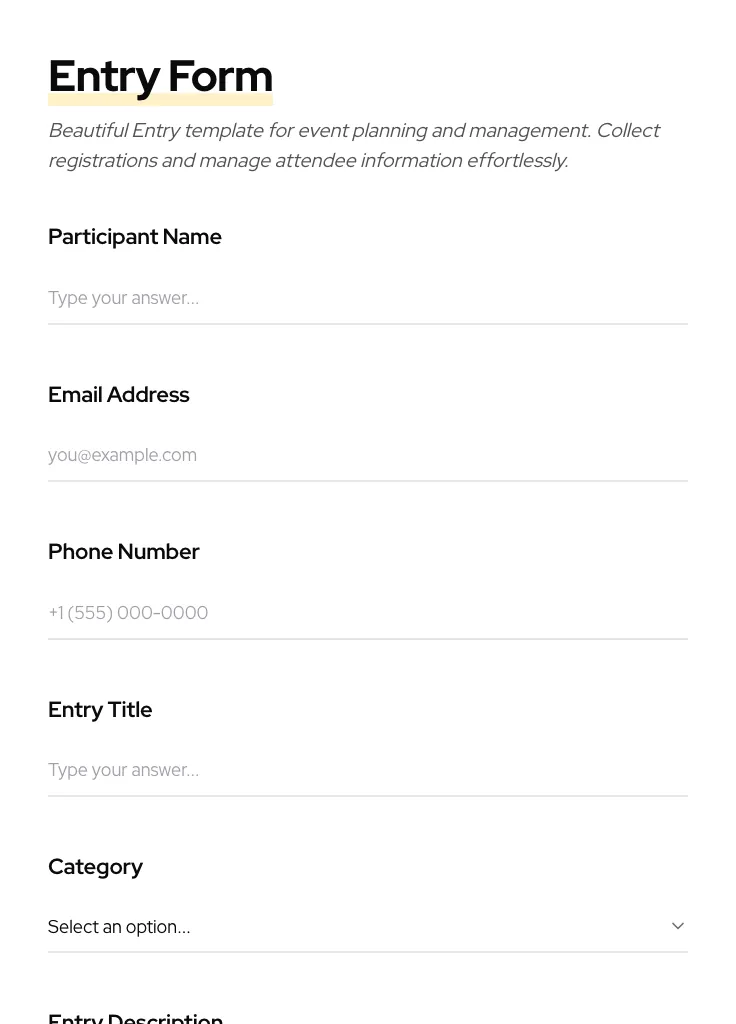Click the 'Beautiful Entry template' description line
736x1024 pixels.
point(354,131)
